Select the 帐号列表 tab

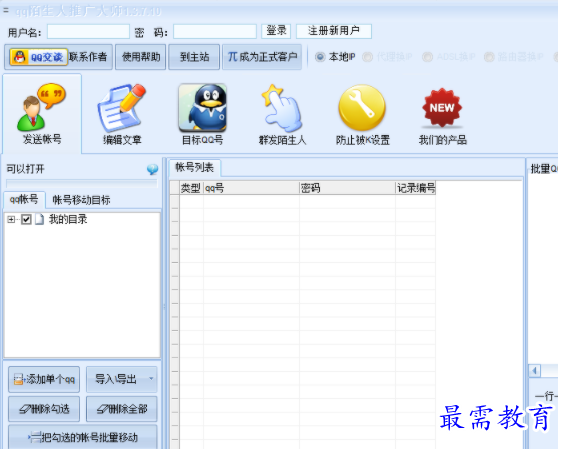pos(194,167)
